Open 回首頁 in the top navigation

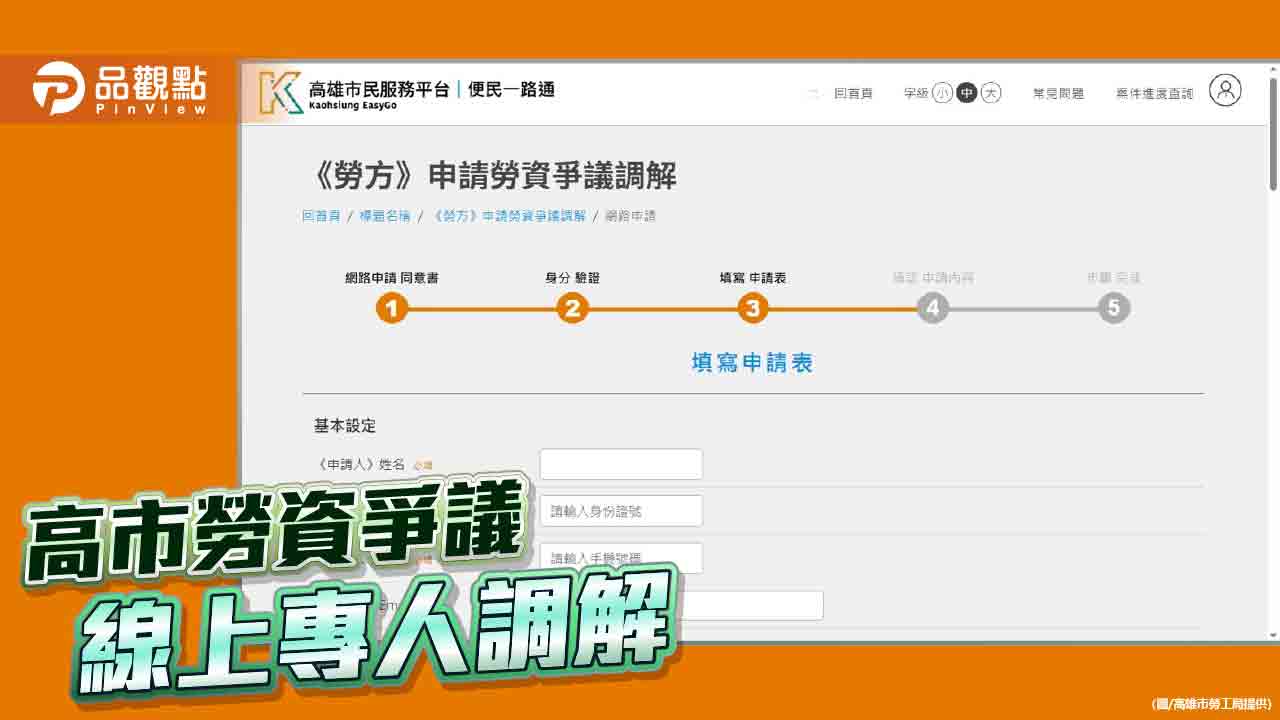(853, 93)
